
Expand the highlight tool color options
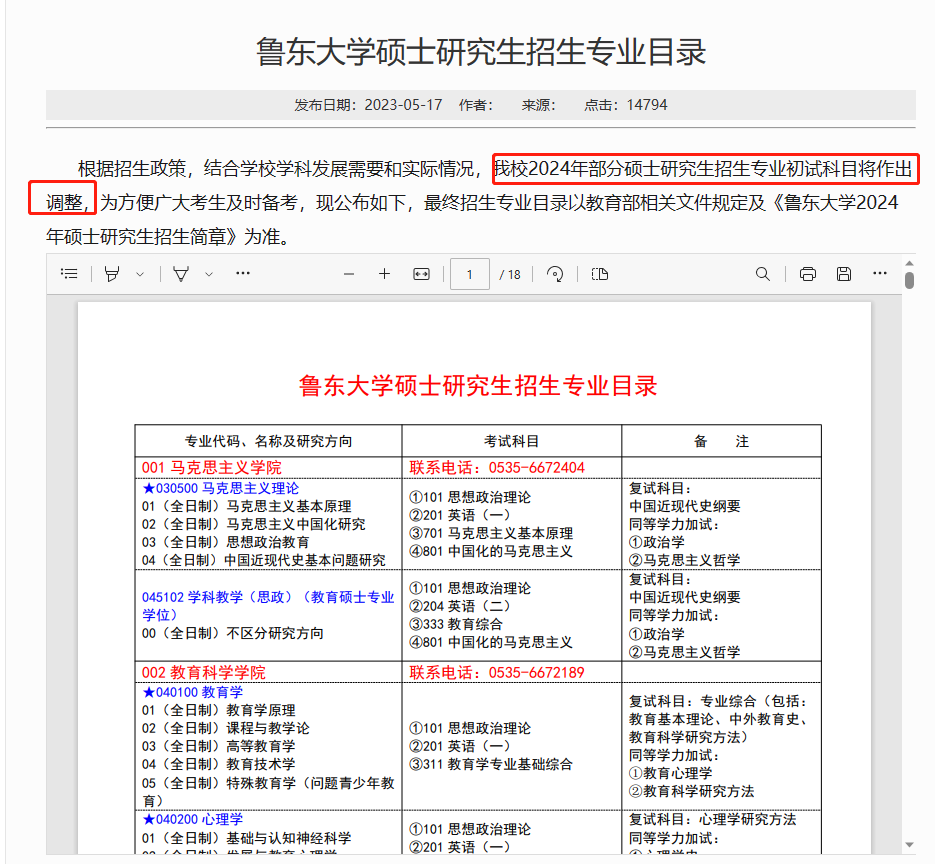click(x=140, y=274)
